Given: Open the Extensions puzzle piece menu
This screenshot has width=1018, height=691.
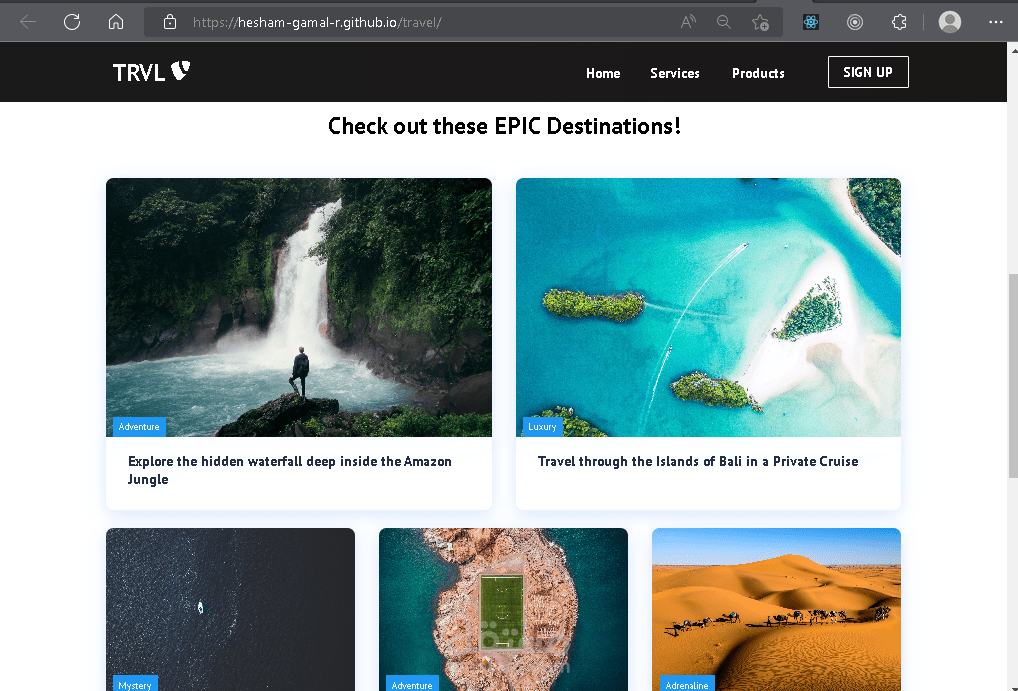Looking at the screenshot, I should [899, 22].
